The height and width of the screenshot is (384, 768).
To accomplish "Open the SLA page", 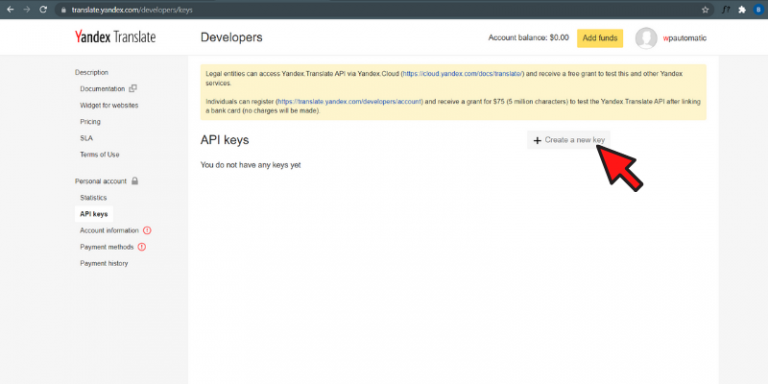I will (x=86, y=138).
